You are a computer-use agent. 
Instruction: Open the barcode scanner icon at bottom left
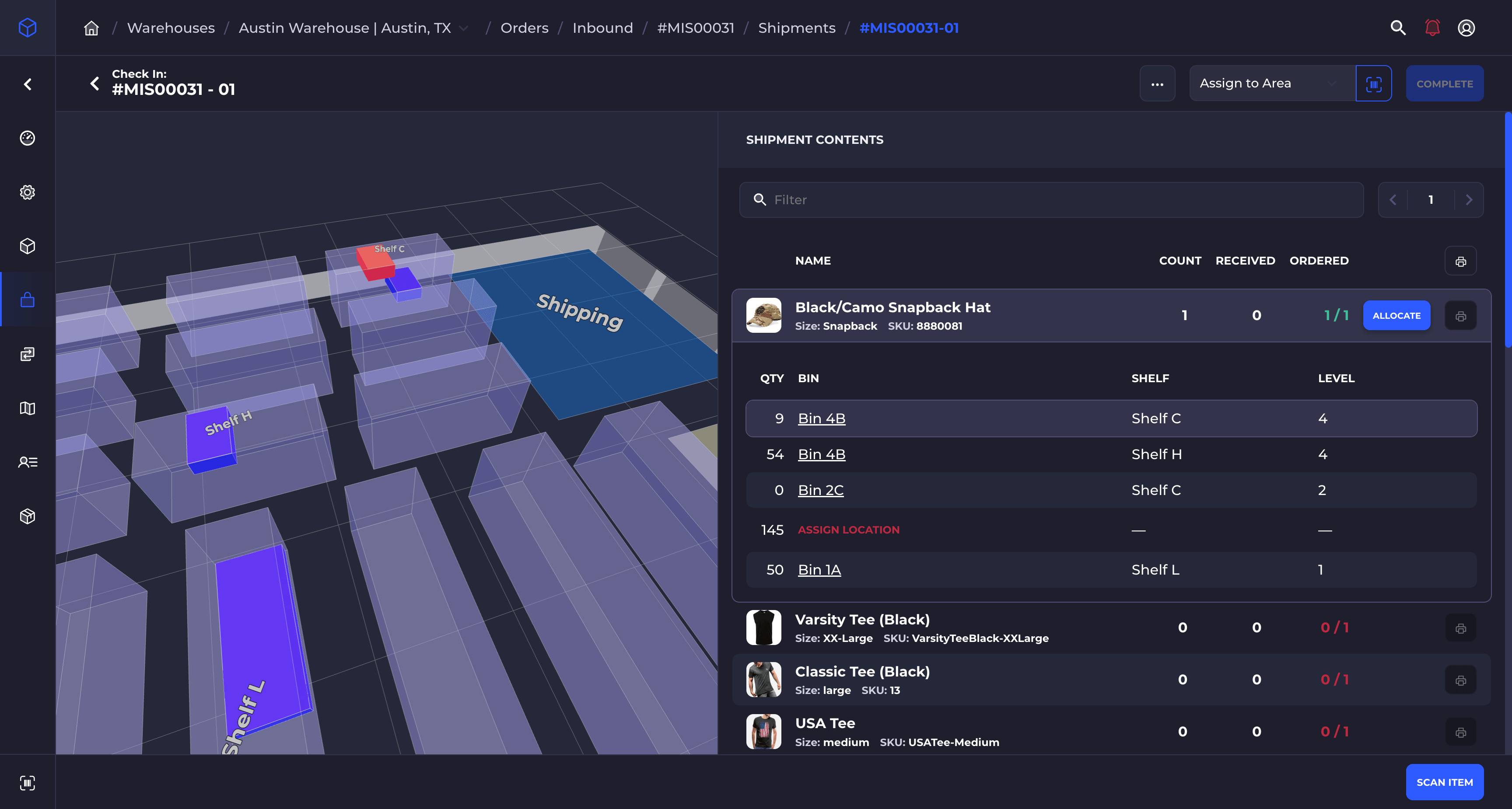point(27,783)
